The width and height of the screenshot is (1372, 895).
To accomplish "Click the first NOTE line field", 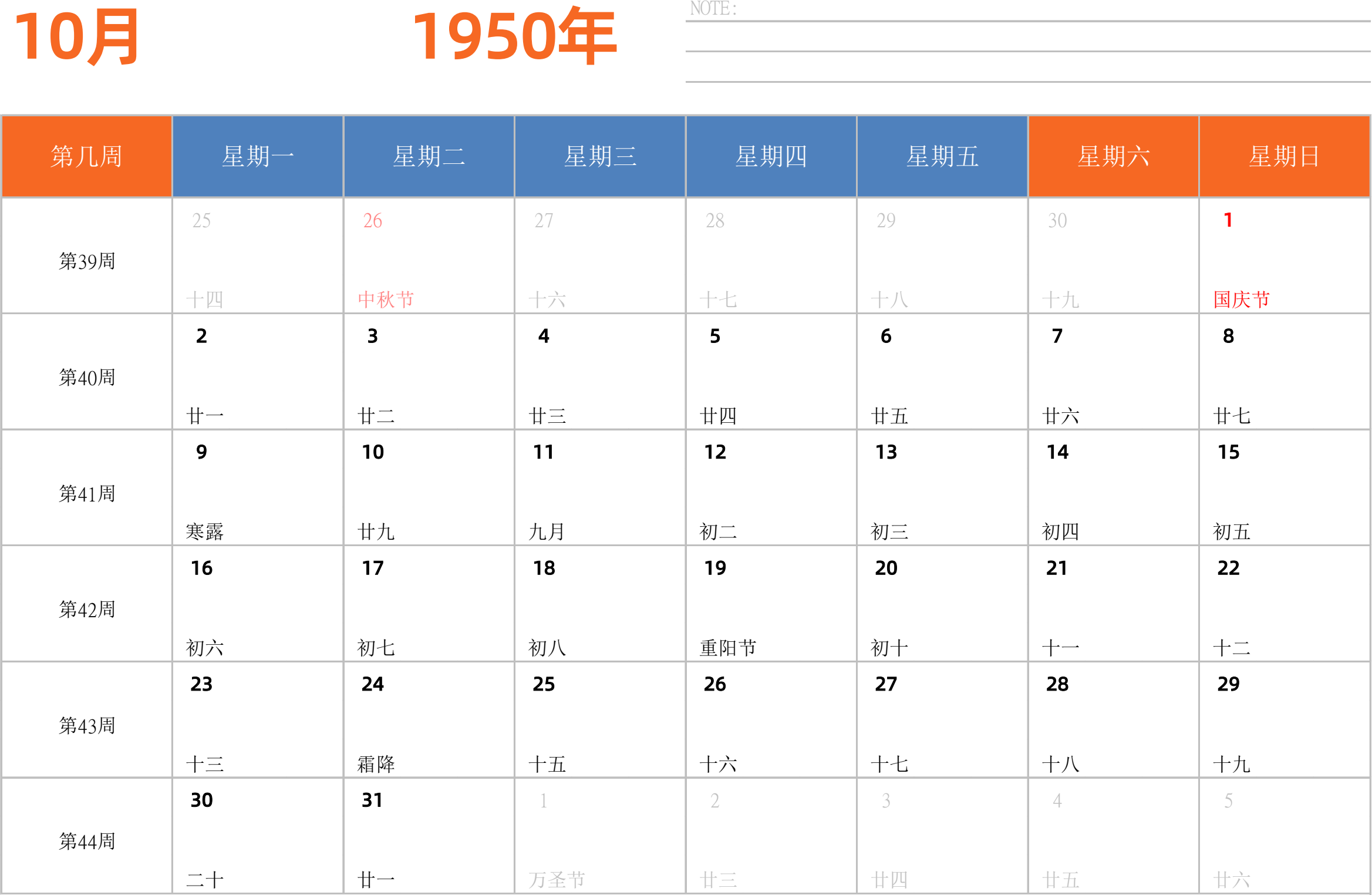I will [1027, 12].
